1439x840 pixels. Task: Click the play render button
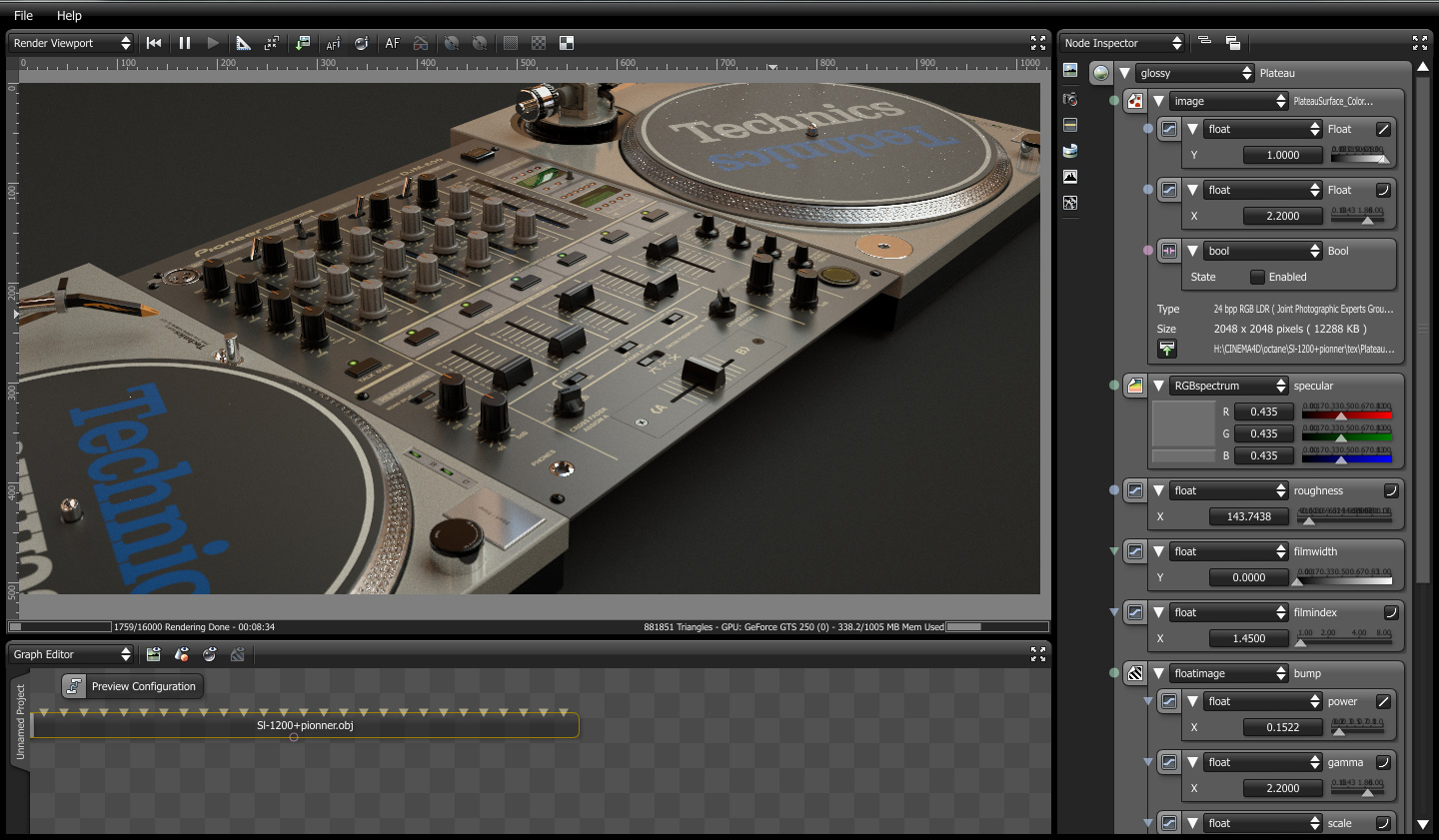click(213, 43)
